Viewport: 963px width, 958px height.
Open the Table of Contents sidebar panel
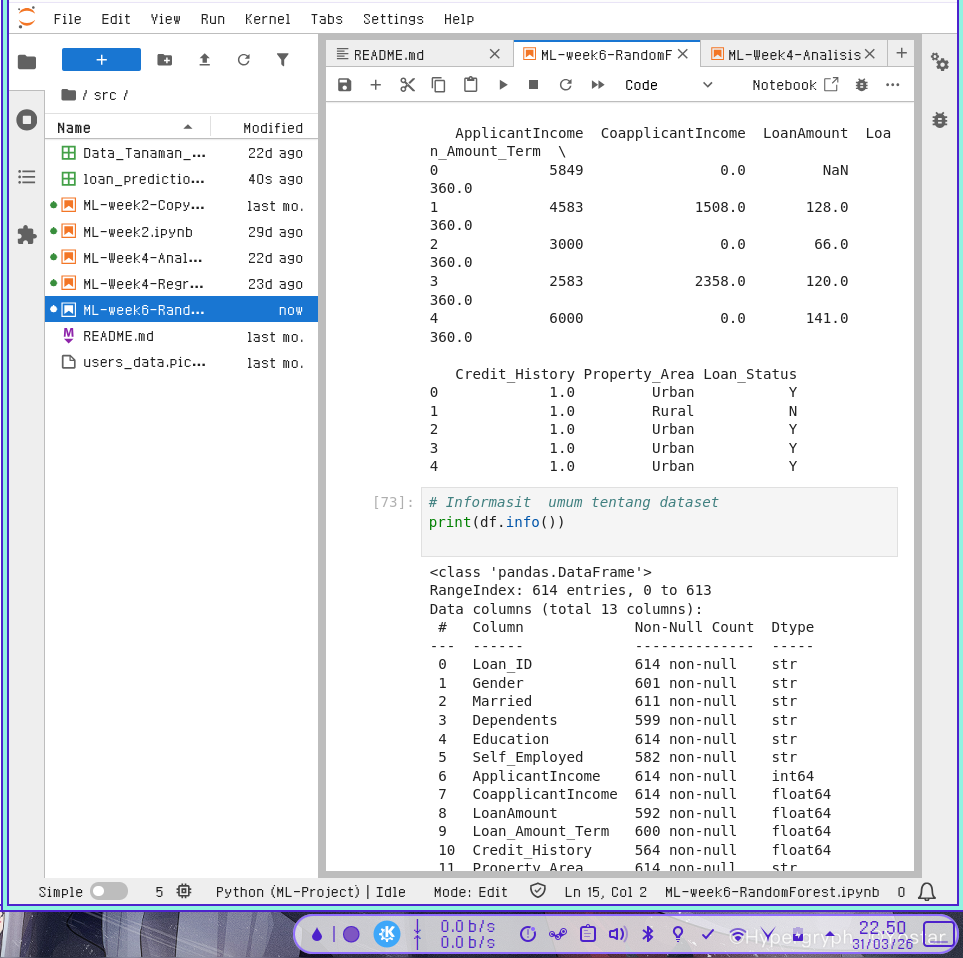coord(27,177)
